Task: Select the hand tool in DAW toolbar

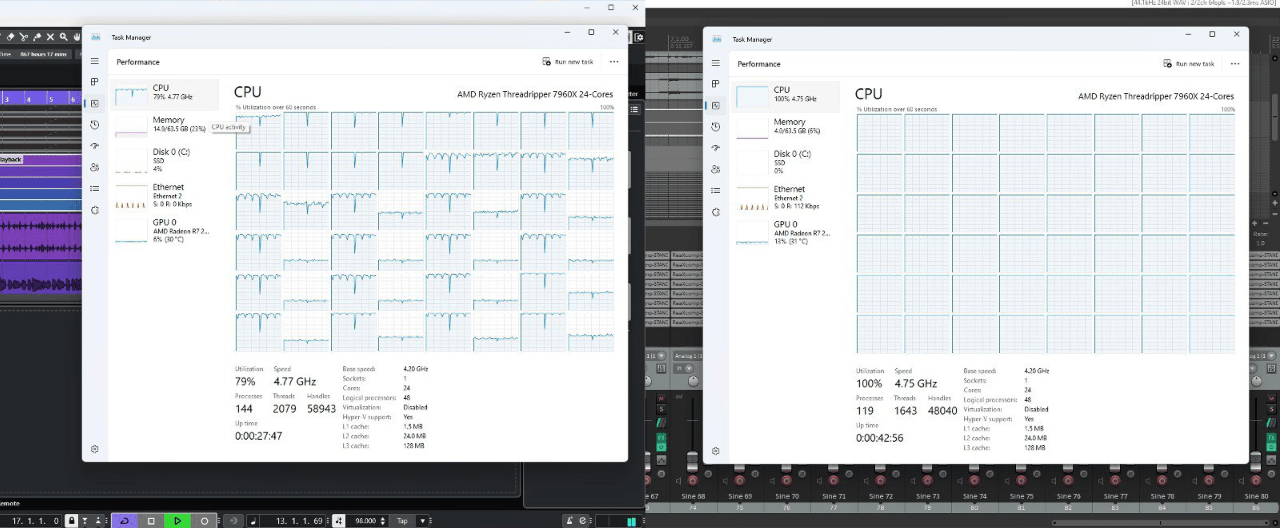Action: click(75, 37)
